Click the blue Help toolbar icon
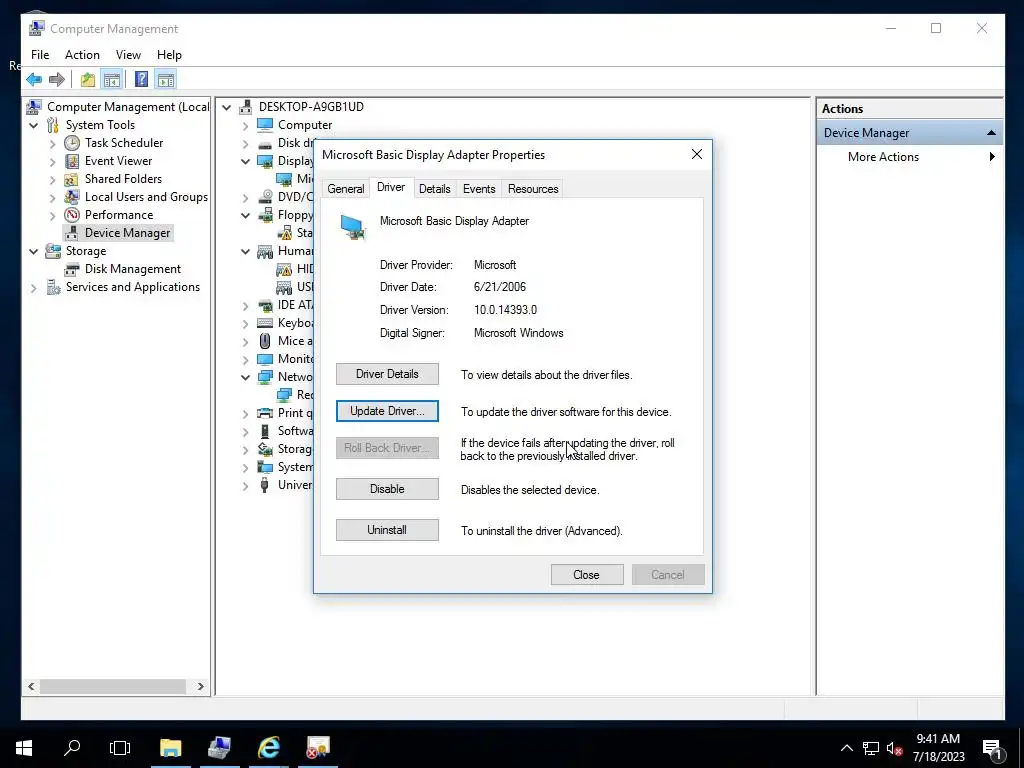Image resolution: width=1024 pixels, height=768 pixels. (141, 80)
